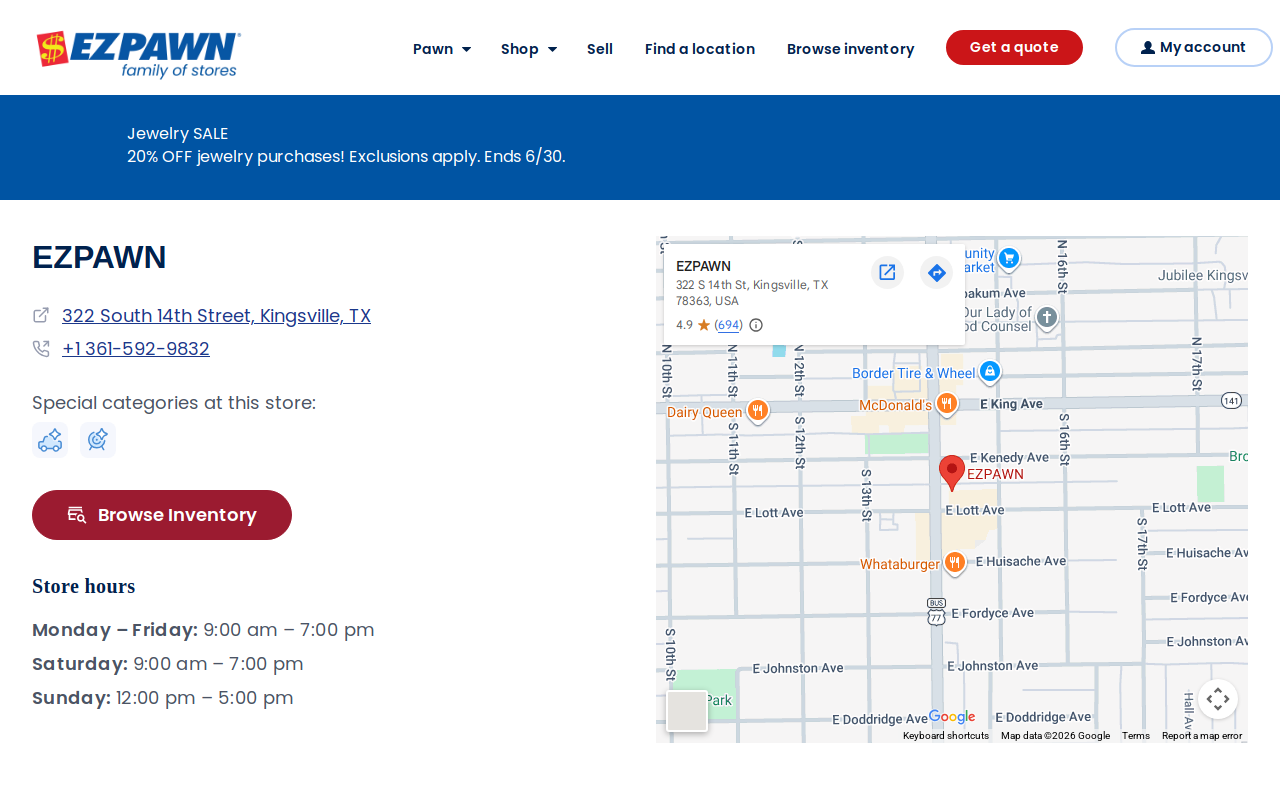The image size is (1280, 800).
Task: Open Browse inventory in the navigation
Action: (x=851, y=49)
